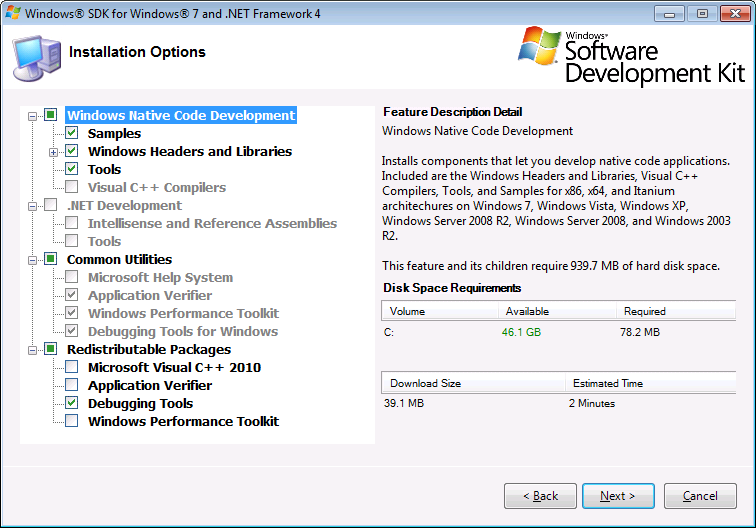The width and height of the screenshot is (756, 528).
Task: Uncheck the Debugging Tools redistributable checkbox
Action: coord(72,403)
